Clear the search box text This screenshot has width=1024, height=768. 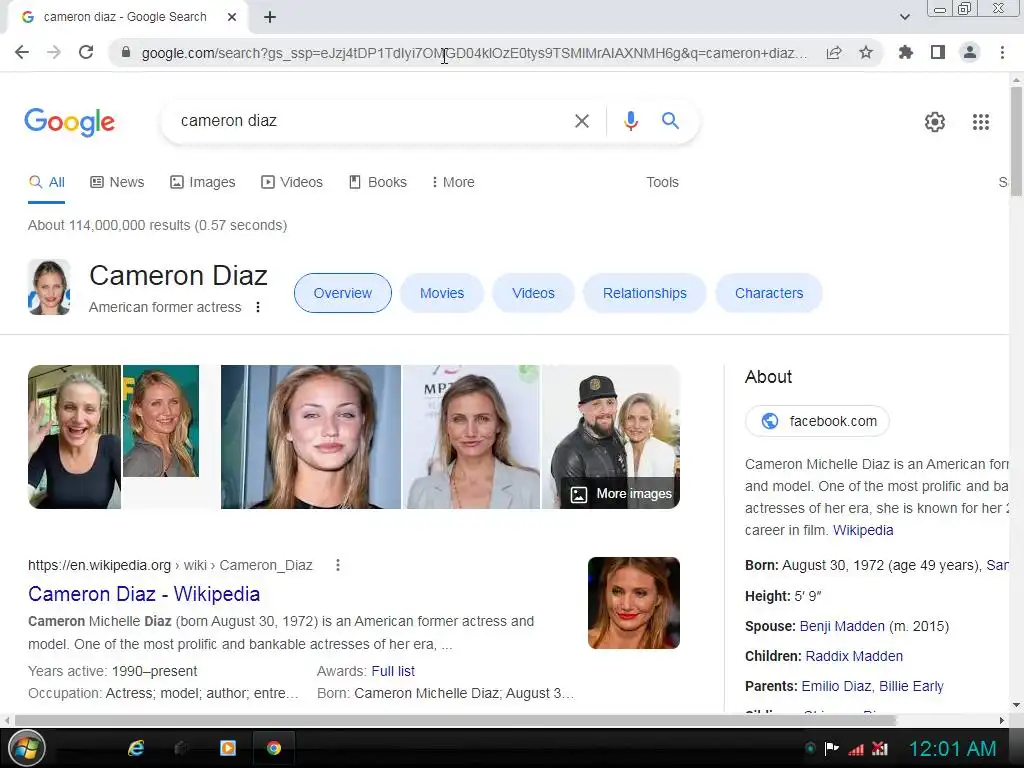pyautogui.click(x=582, y=121)
